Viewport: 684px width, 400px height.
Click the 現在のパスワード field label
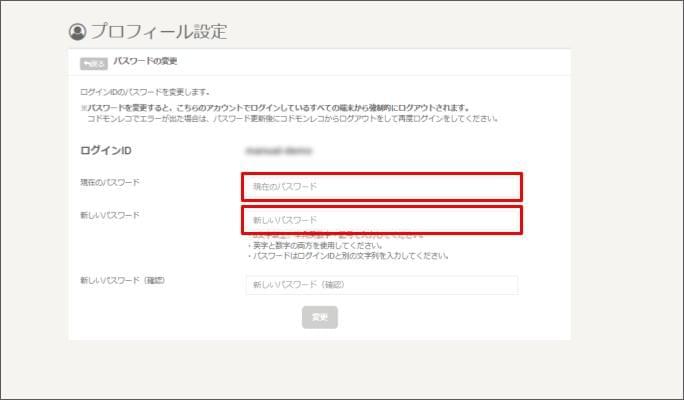click(x=110, y=182)
